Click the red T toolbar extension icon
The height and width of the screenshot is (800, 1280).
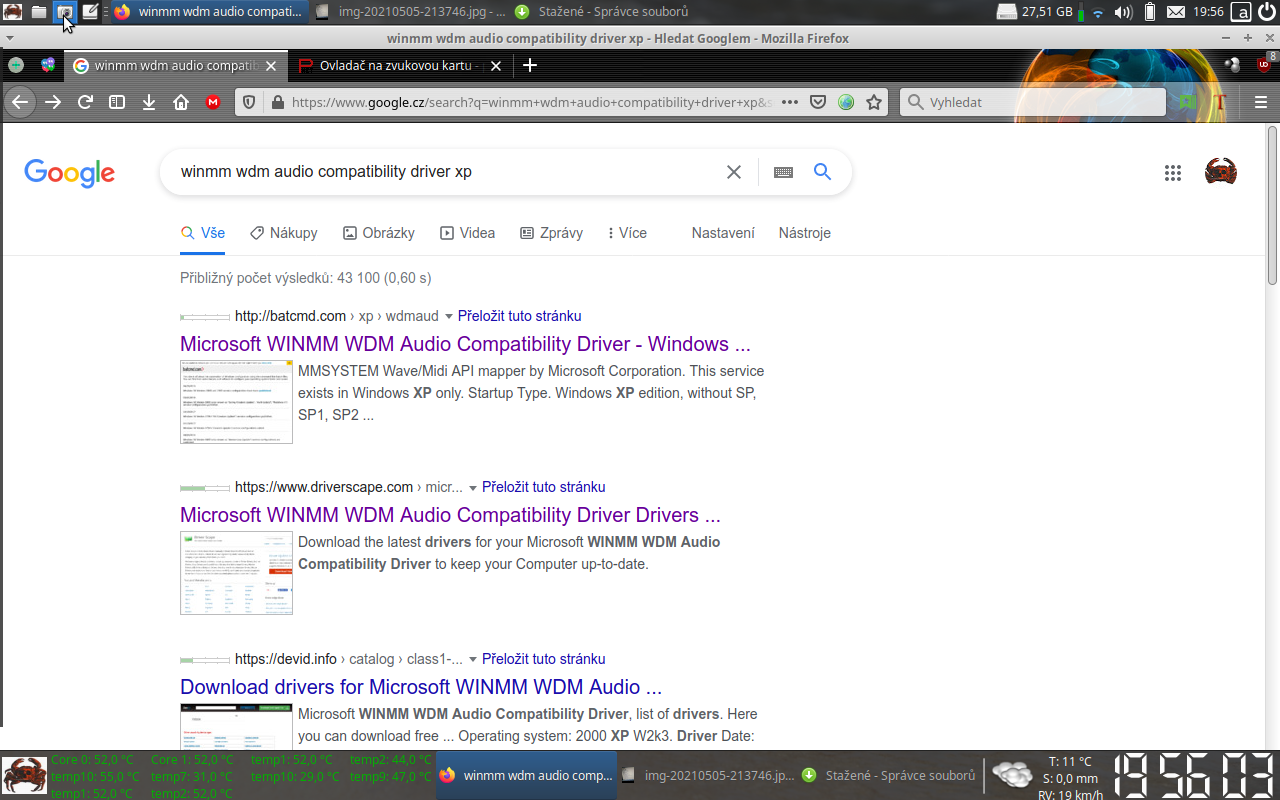click(1219, 102)
